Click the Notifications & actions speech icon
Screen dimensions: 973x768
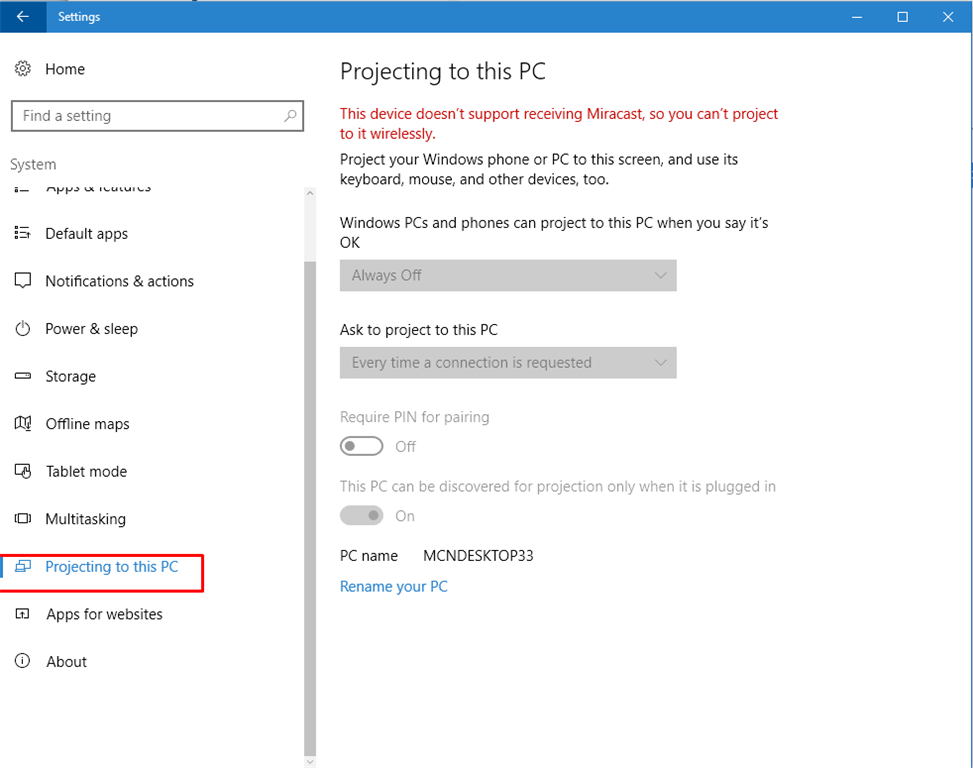pos(23,281)
